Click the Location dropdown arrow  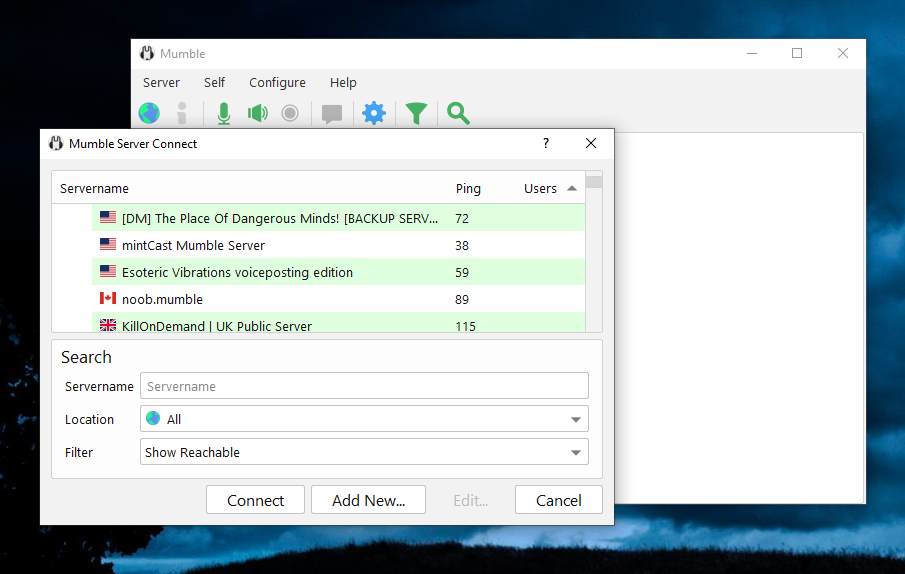575,419
